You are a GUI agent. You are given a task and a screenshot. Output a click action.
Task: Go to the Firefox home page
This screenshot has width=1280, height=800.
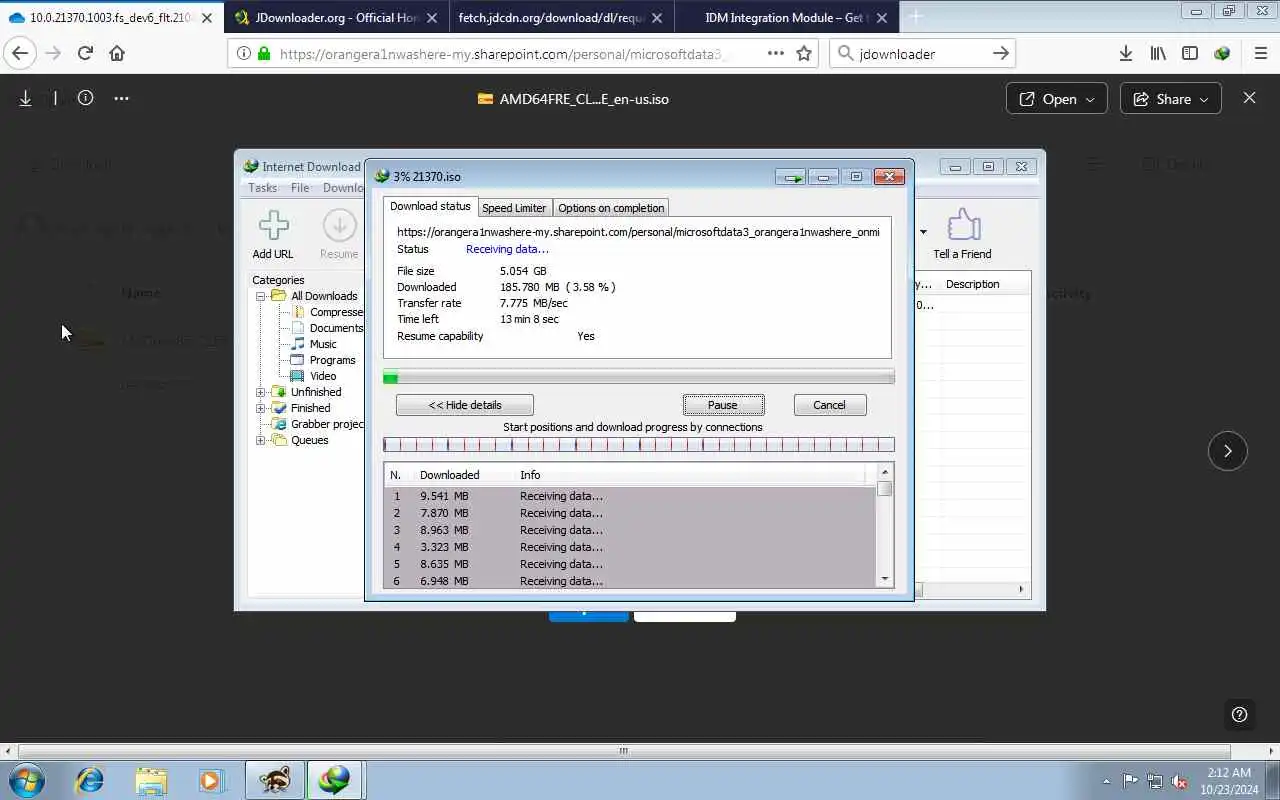[117, 54]
